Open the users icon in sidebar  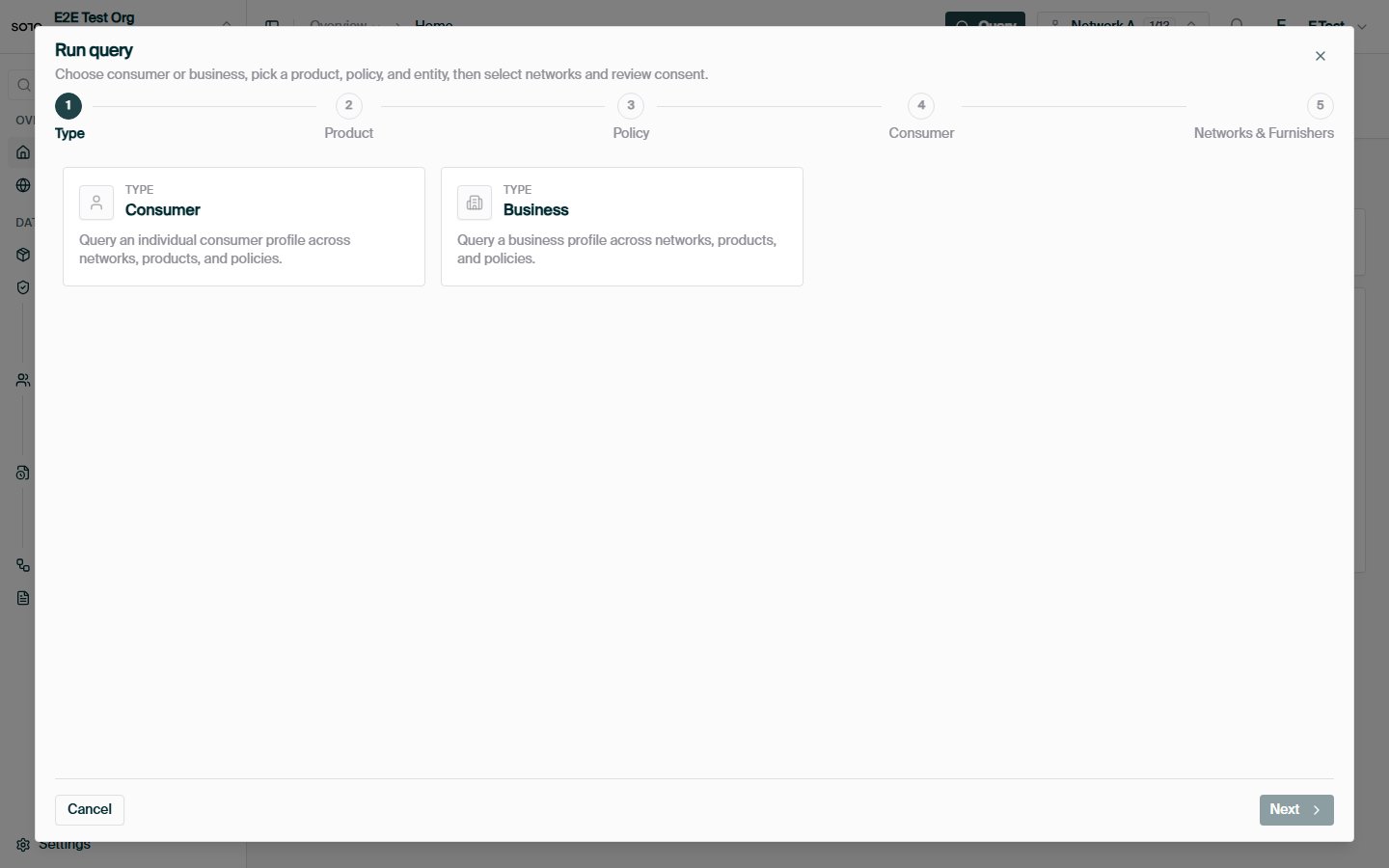(23, 380)
